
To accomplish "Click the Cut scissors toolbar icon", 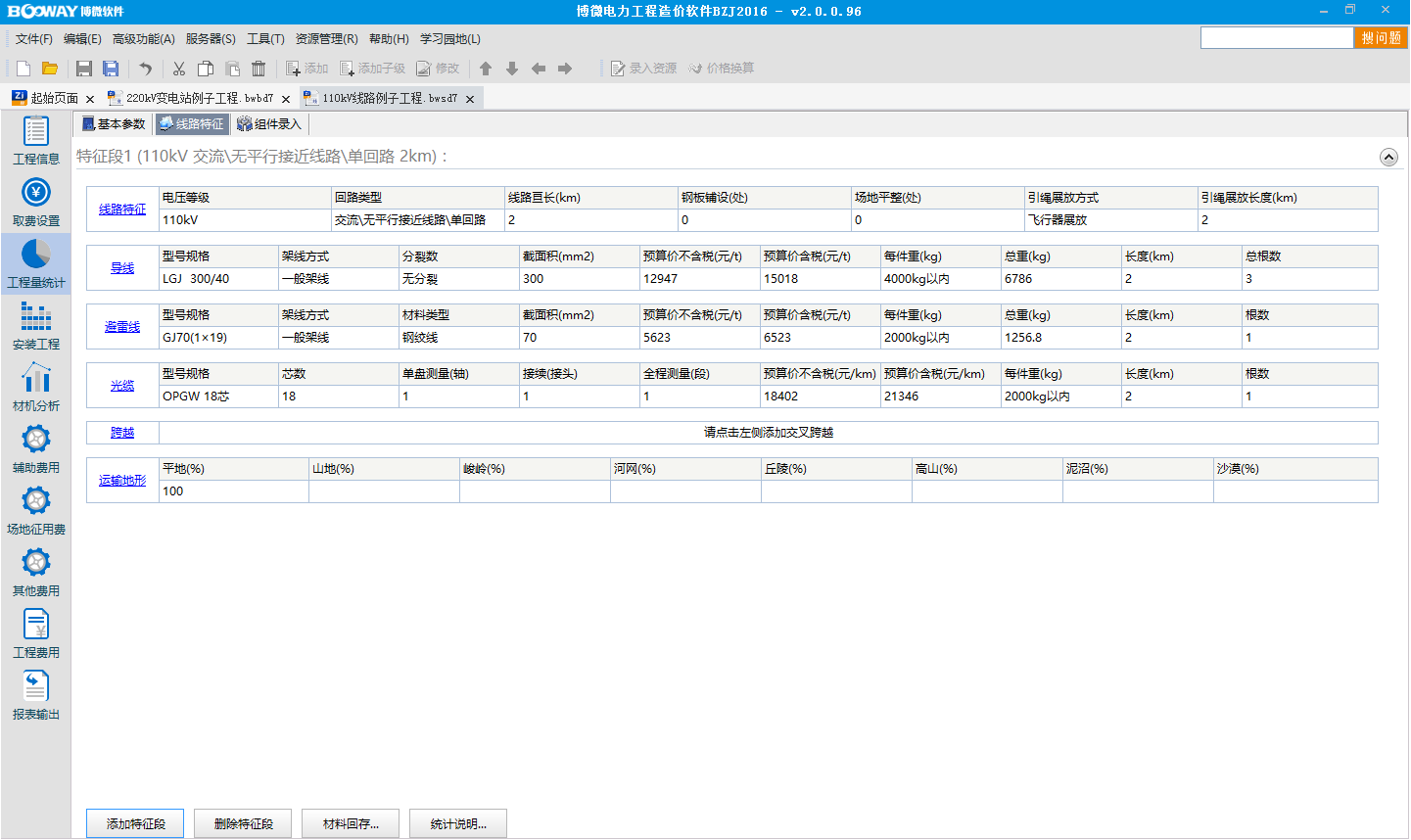I will pos(179,69).
